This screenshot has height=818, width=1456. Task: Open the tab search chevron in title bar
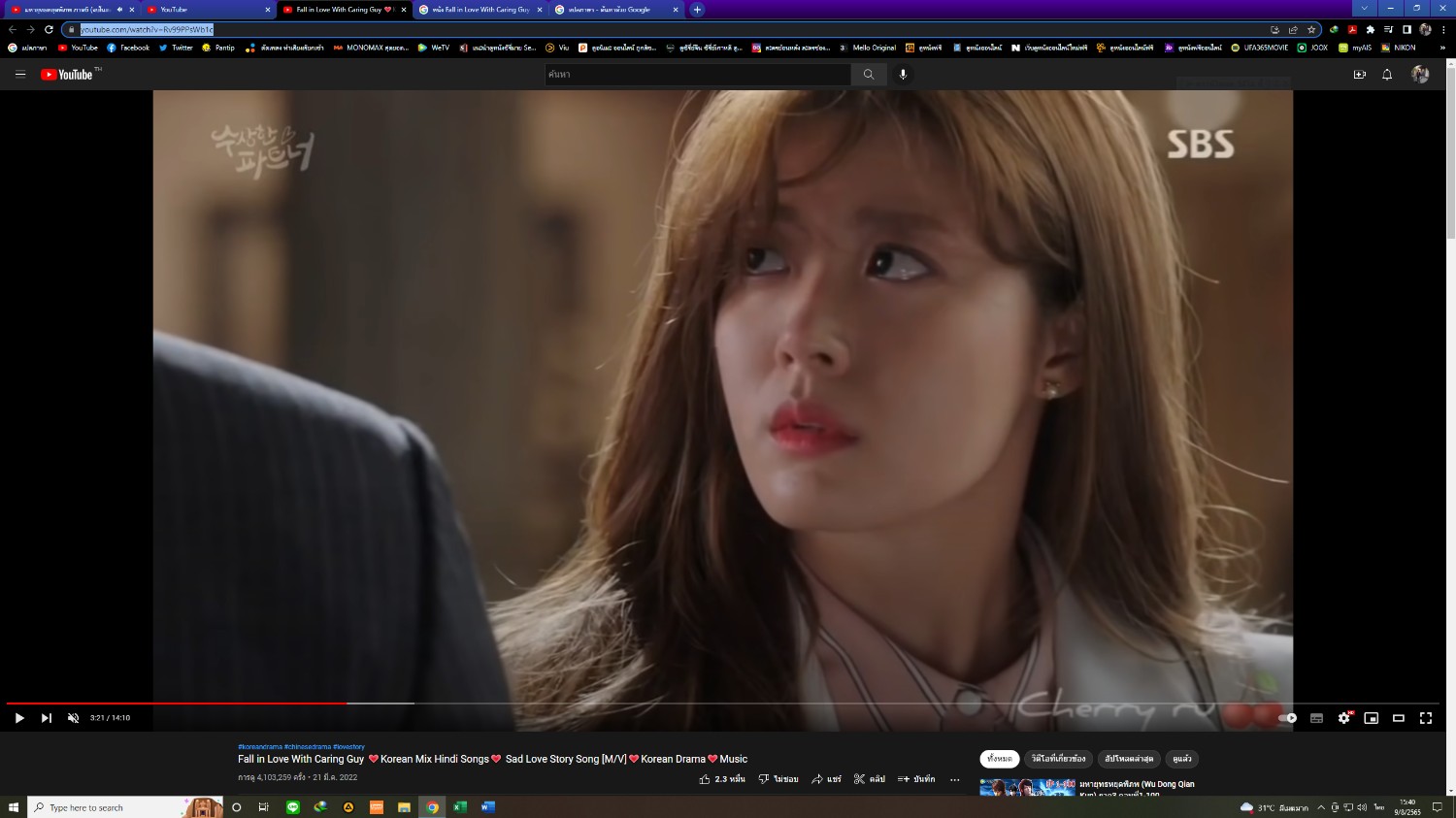click(x=1364, y=9)
